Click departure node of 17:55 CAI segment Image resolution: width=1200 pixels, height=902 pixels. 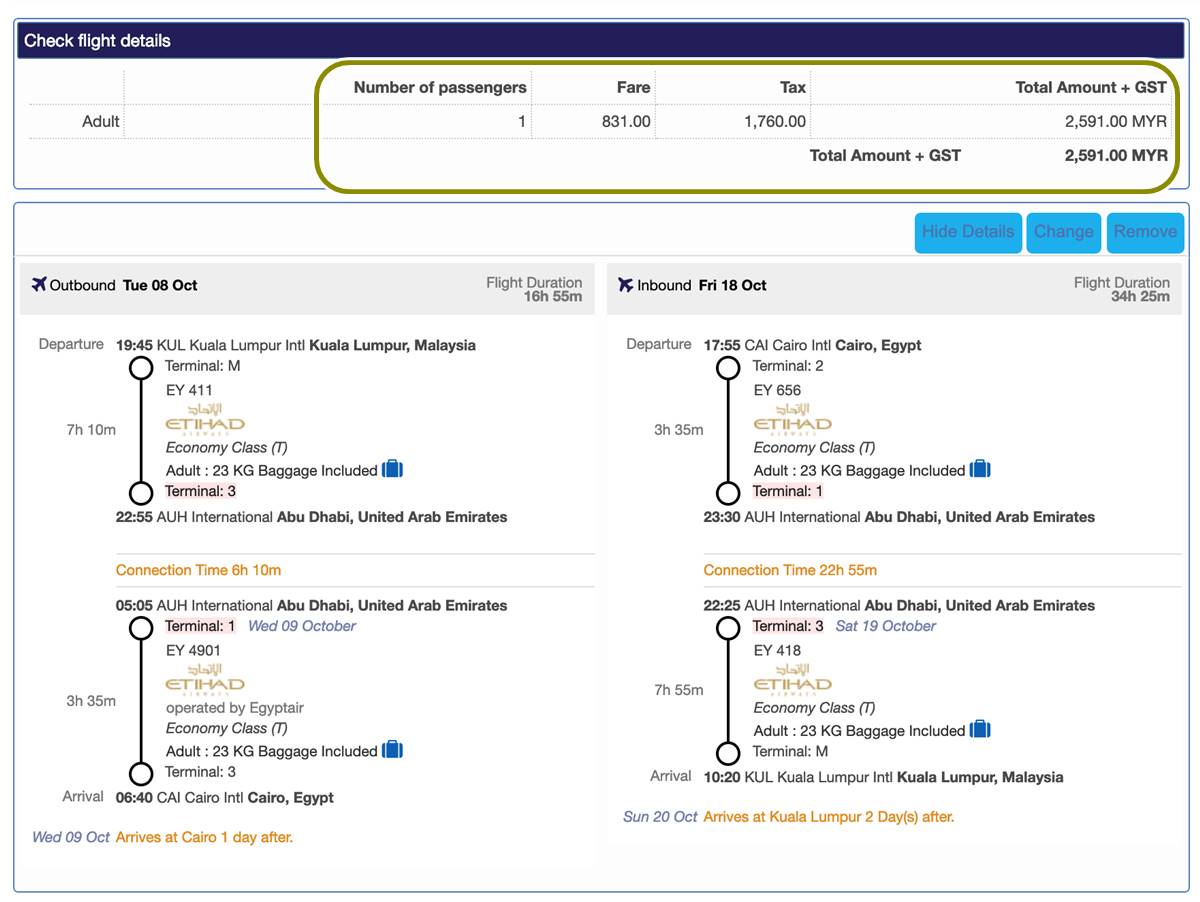tap(729, 367)
